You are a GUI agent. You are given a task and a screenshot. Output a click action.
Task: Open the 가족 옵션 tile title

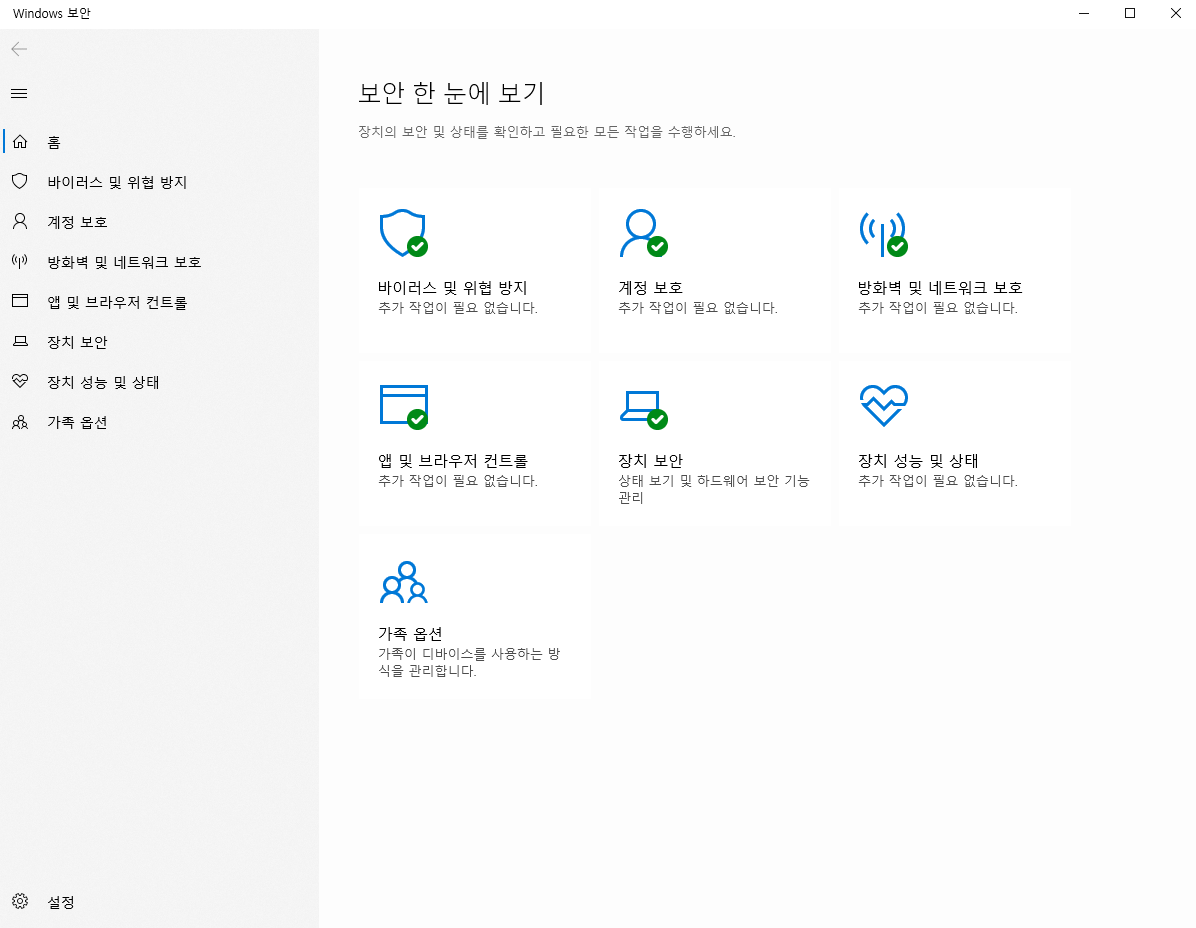pyautogui.click(x=410, y=634)
